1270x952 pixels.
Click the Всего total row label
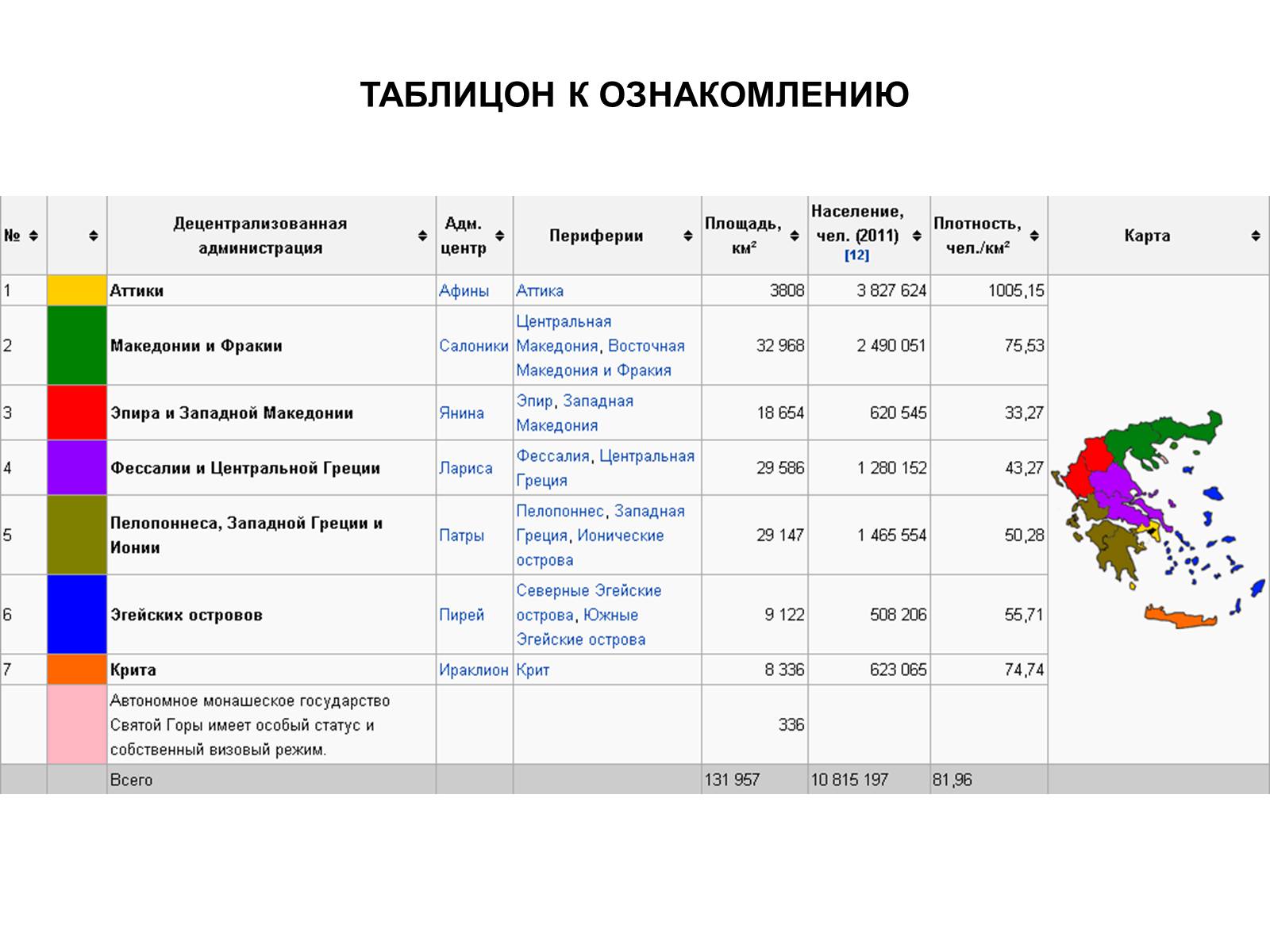pos(131,780)
